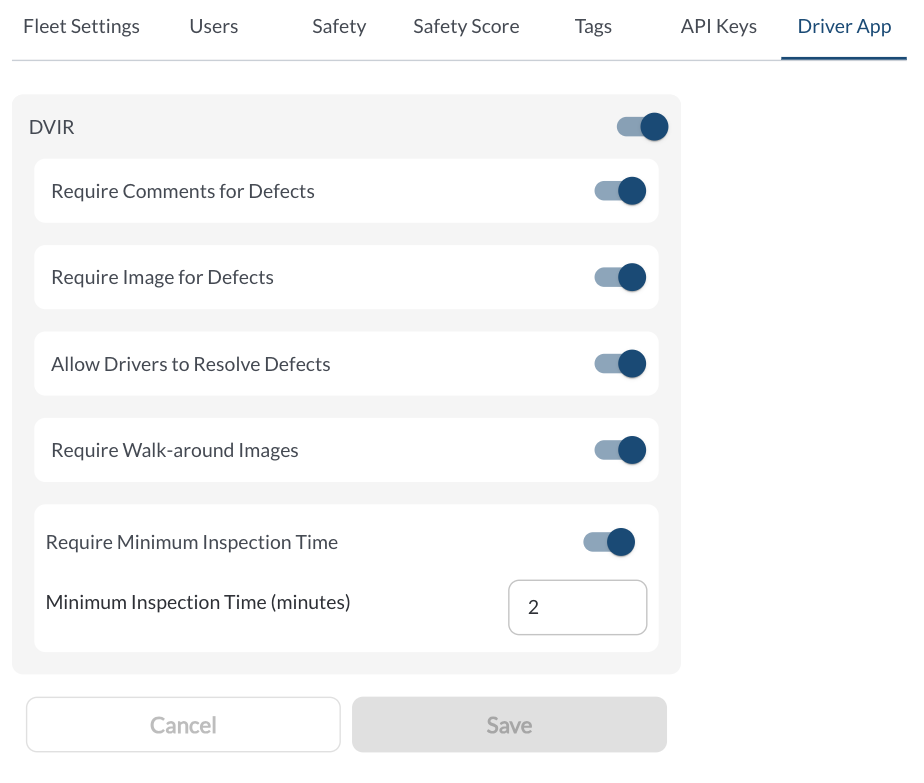Click the minimum inspection time minutes field
Image resolution: width=924 pixels, height=783 pixels.
(577, 607)
